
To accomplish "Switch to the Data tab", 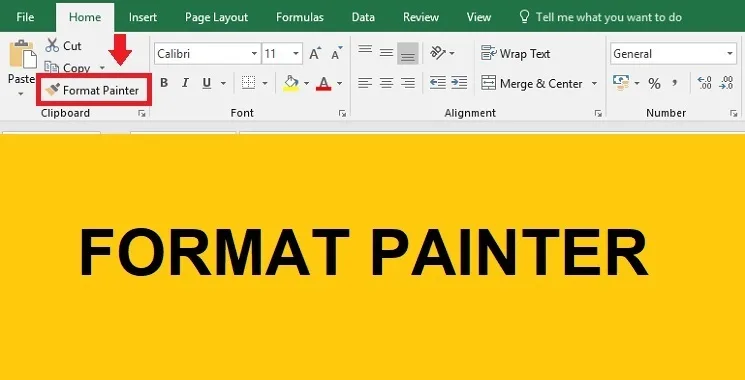I will tap(363, 18).
